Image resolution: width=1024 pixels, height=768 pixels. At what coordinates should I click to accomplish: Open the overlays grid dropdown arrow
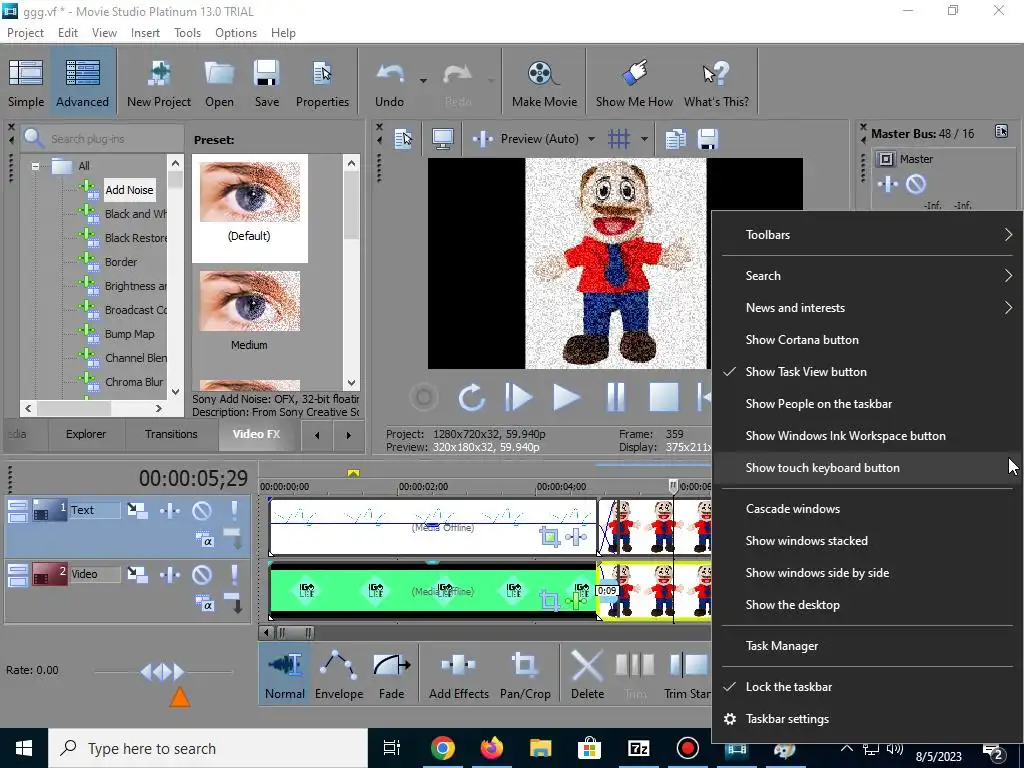644,138
